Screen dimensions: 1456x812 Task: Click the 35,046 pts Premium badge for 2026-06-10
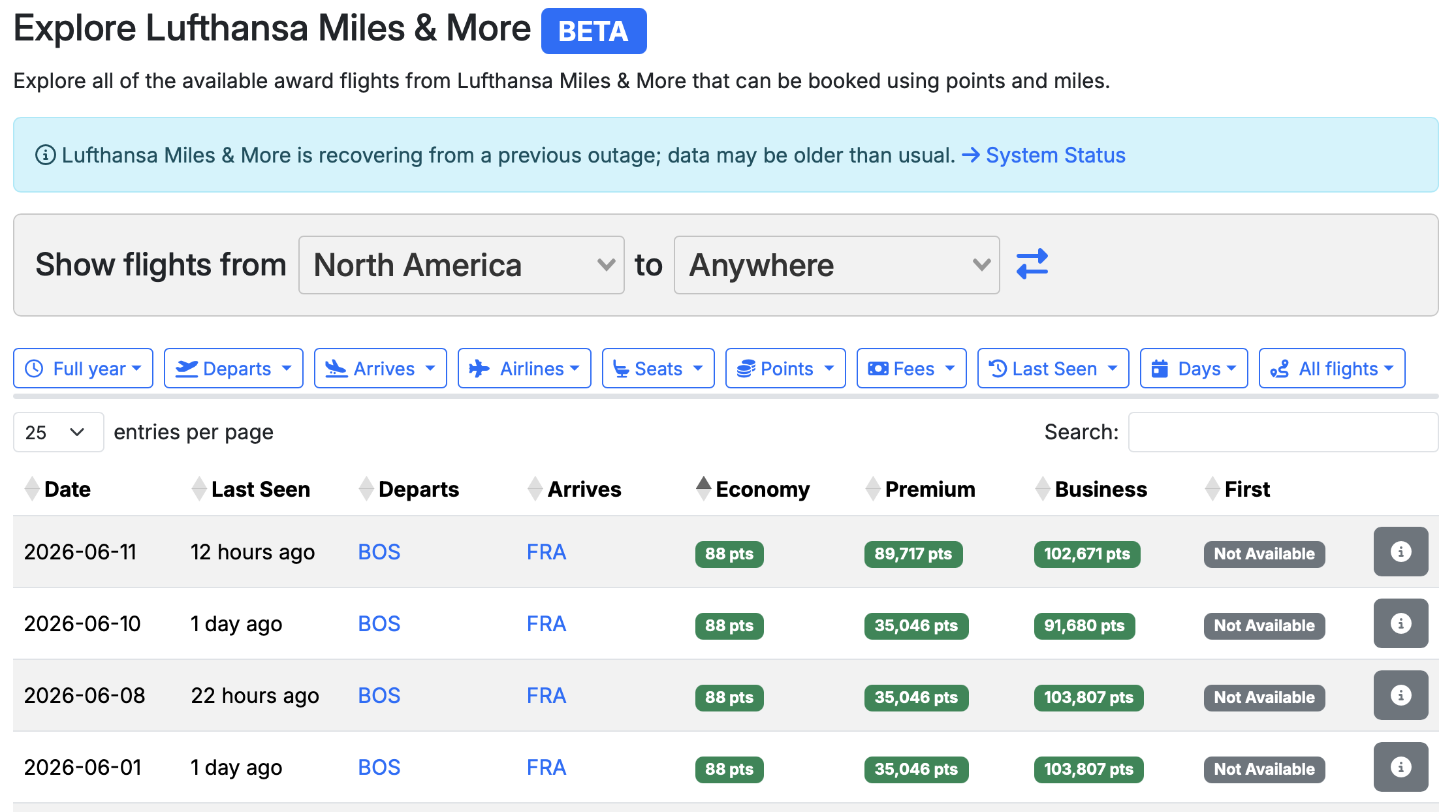(917, 626)
